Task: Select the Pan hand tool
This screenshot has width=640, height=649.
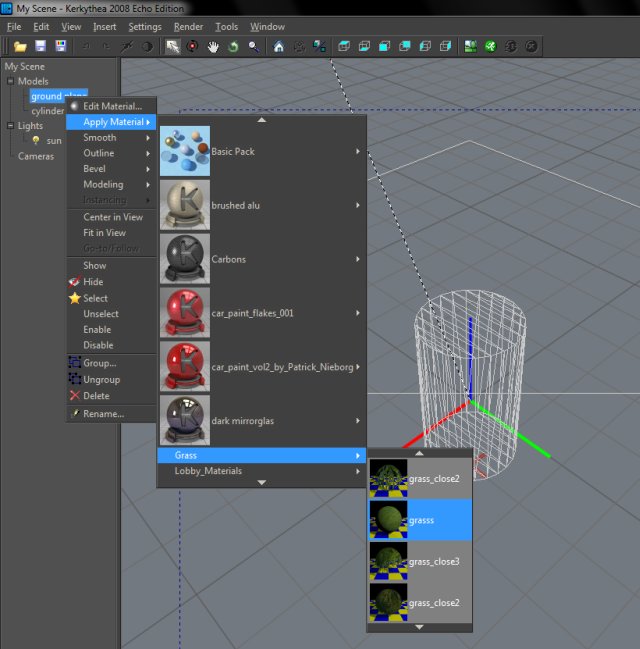Action: pos(213,46)
